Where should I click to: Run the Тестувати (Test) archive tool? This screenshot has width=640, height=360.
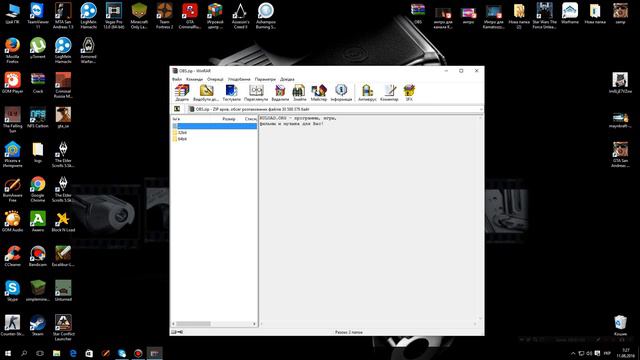[x=231, y=93]
